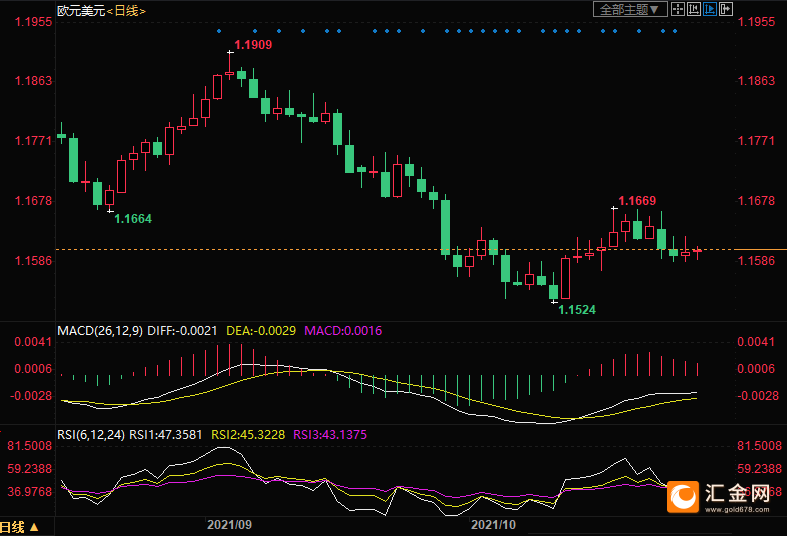Click the 81.5008 left RSI axis label
The image size is (787, 536).
30,446
